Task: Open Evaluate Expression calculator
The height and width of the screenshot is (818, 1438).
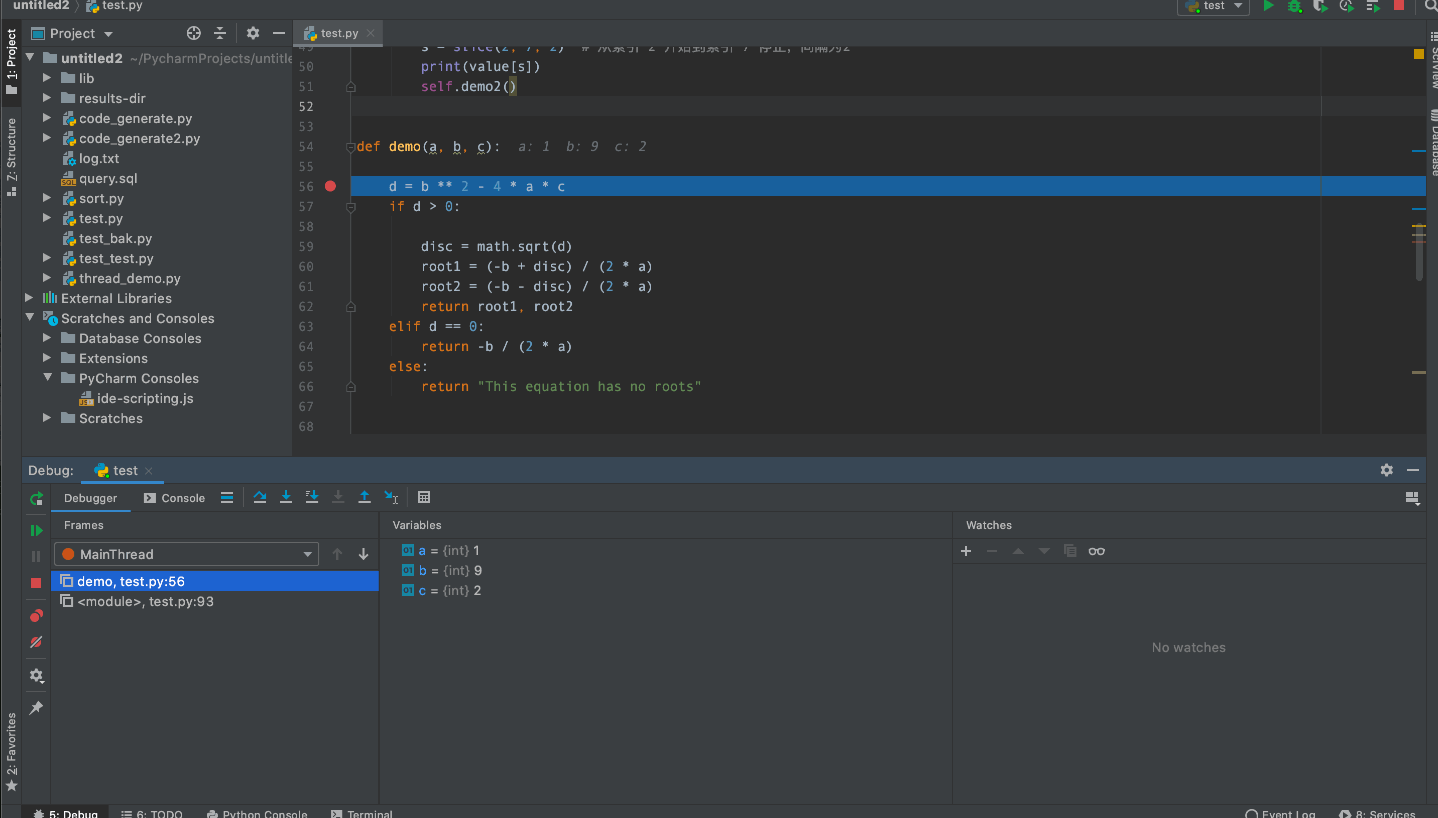Action: [424, 497]
